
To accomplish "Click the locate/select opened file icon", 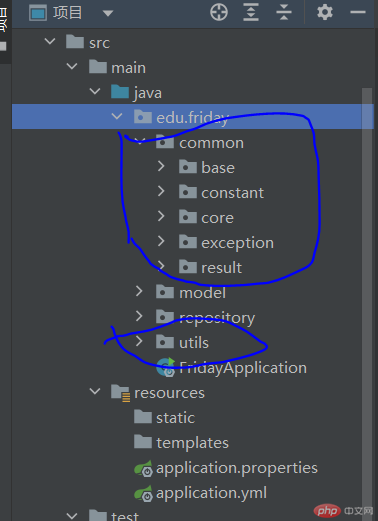I will tap(219, 13).
